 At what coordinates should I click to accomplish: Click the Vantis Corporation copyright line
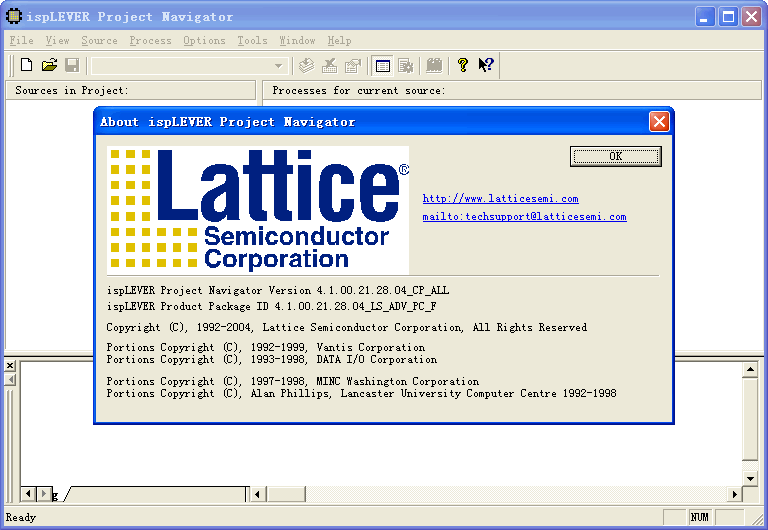[266, 347]
